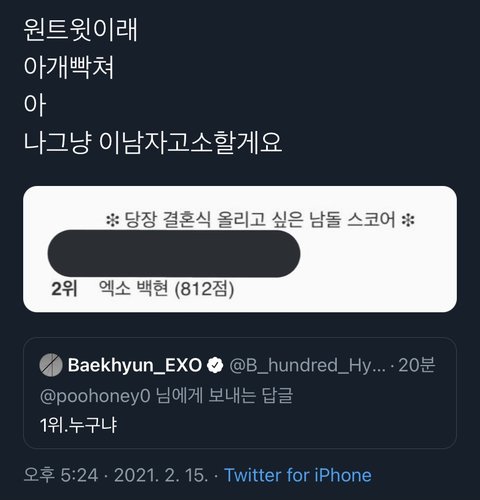Screen dimensions: 480x500
Task: Click the left snowflake symbol in image title
Action: (x=112, y=220)
